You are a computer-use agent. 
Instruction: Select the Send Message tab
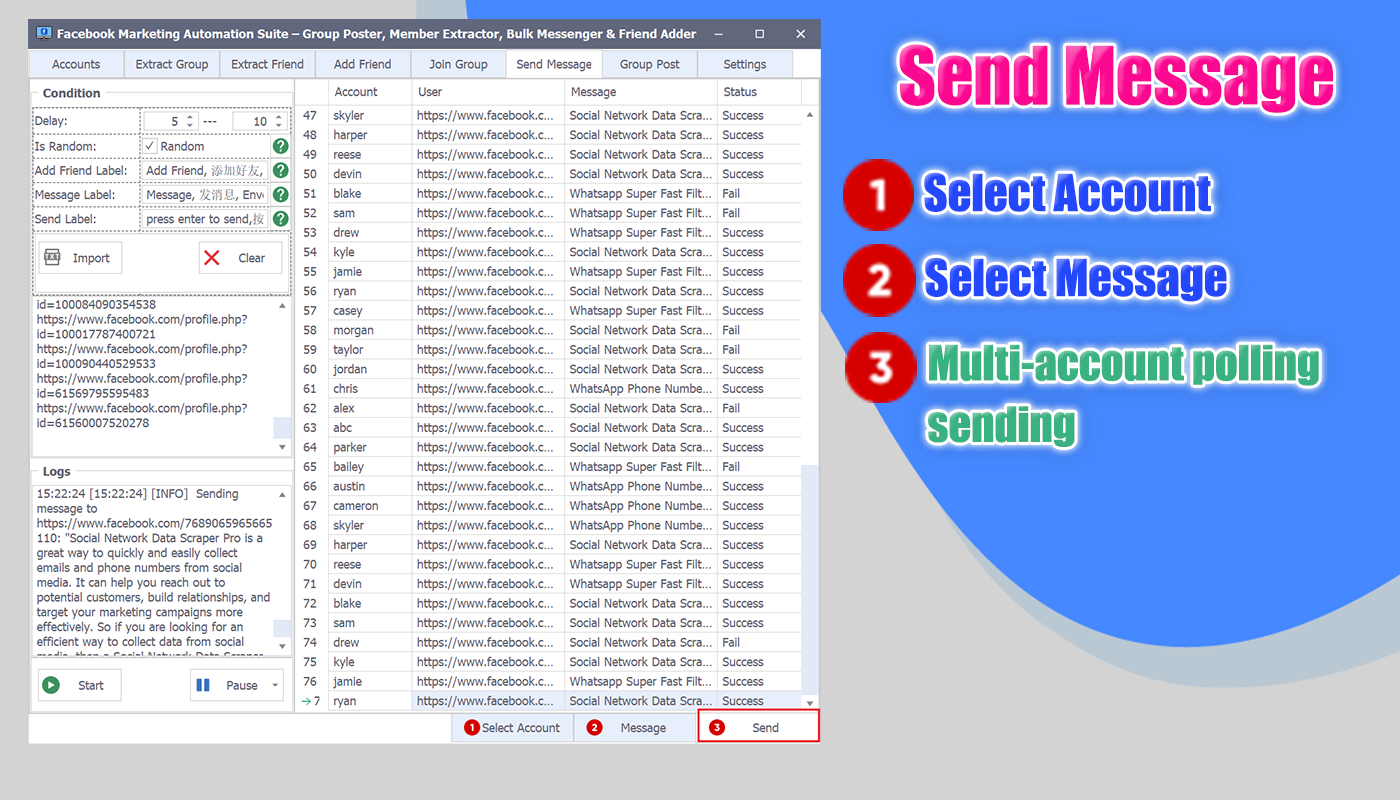554,64
